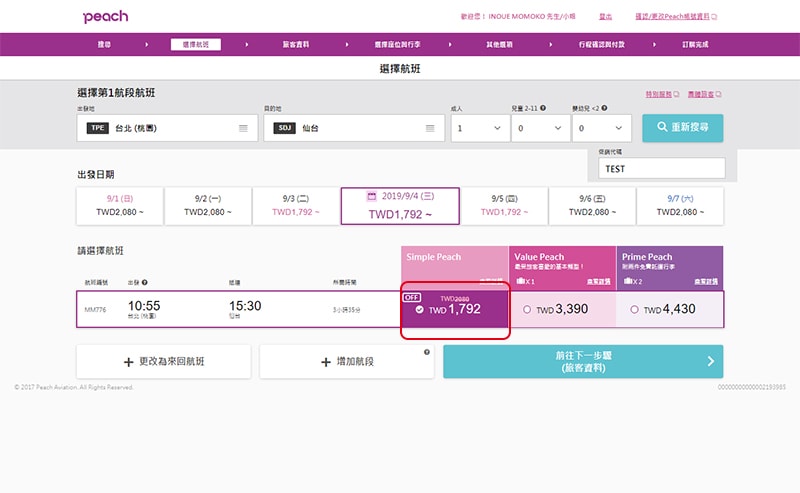Click the Peach logo

coord(106,16)
